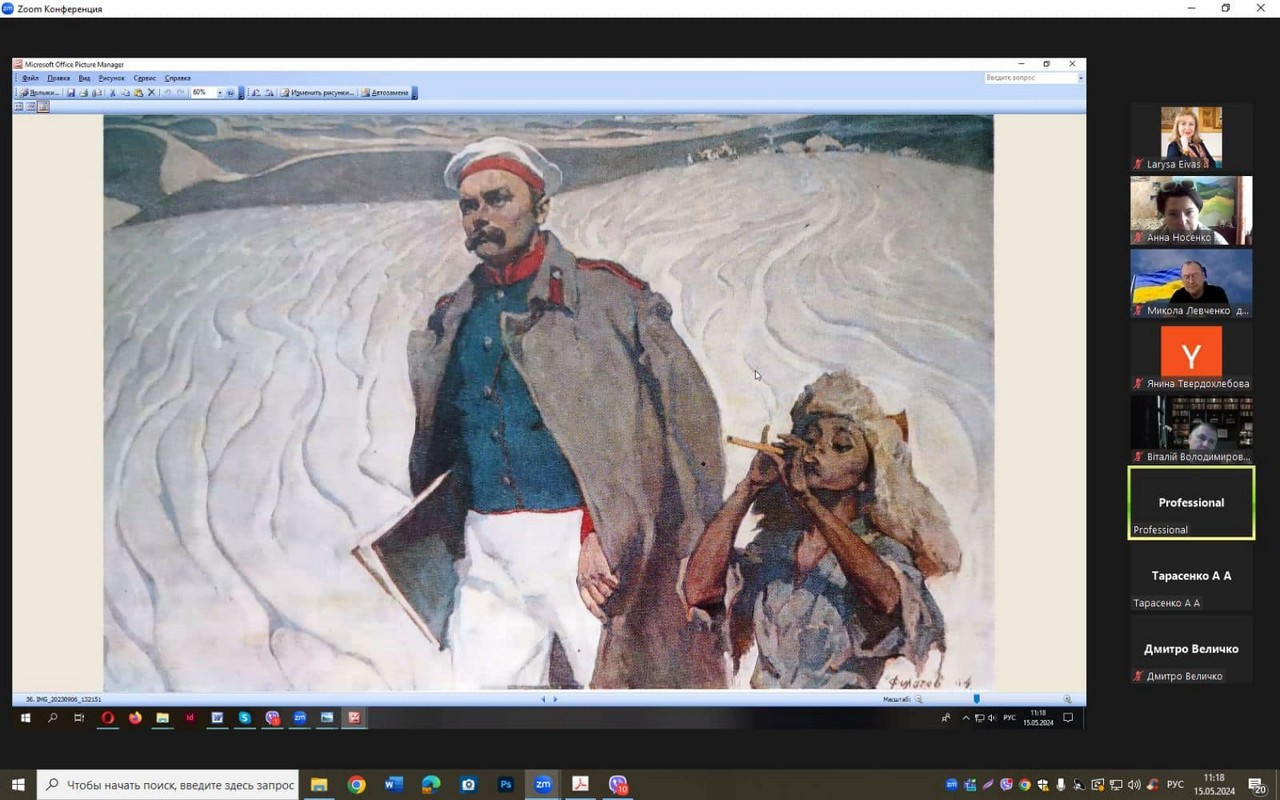This screenshot has width=1280, height=800.
Task: Switch to single picture view
Action: tap(43, 107)
